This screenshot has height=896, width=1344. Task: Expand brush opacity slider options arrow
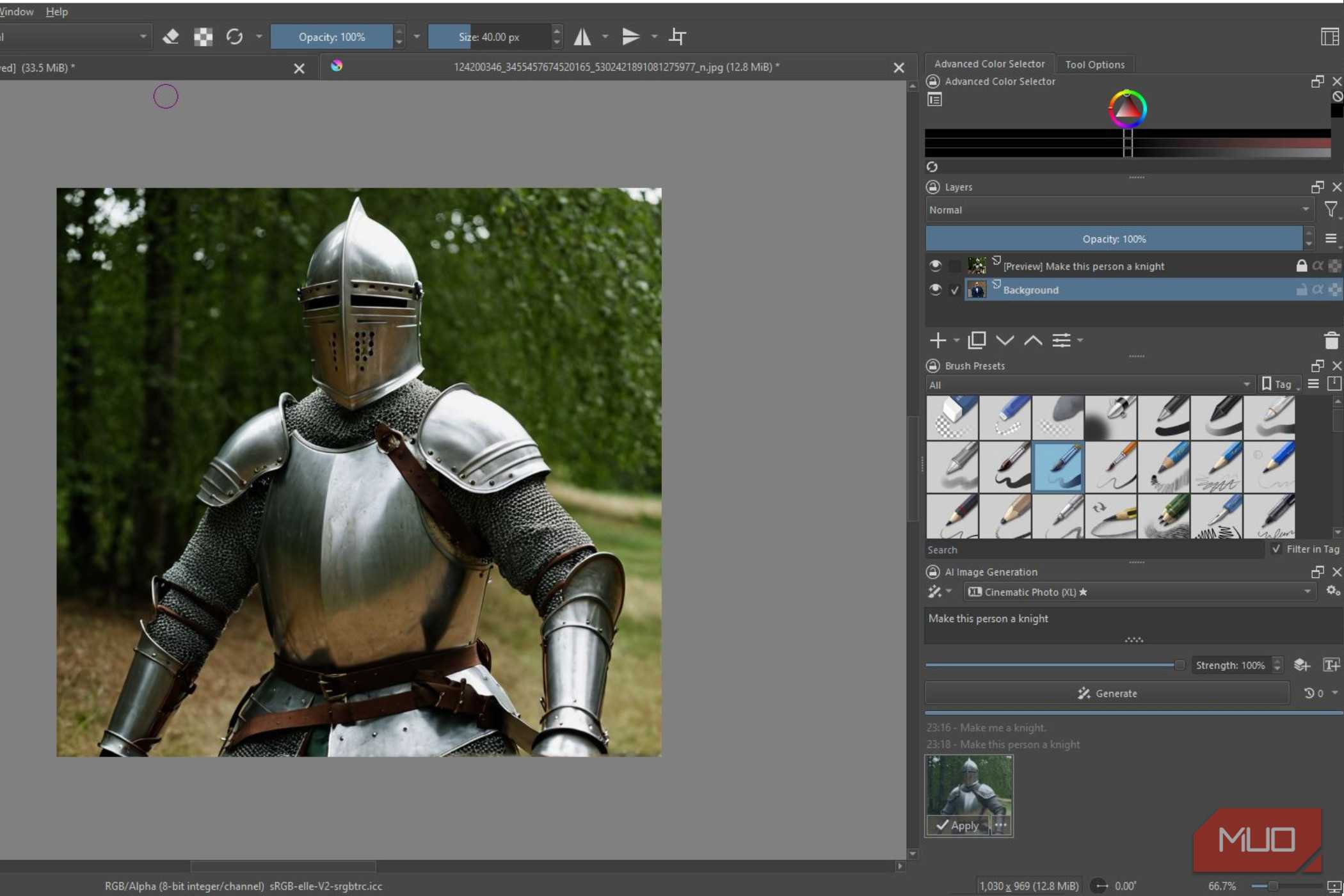pyautogui.click(x=417, y=37)
